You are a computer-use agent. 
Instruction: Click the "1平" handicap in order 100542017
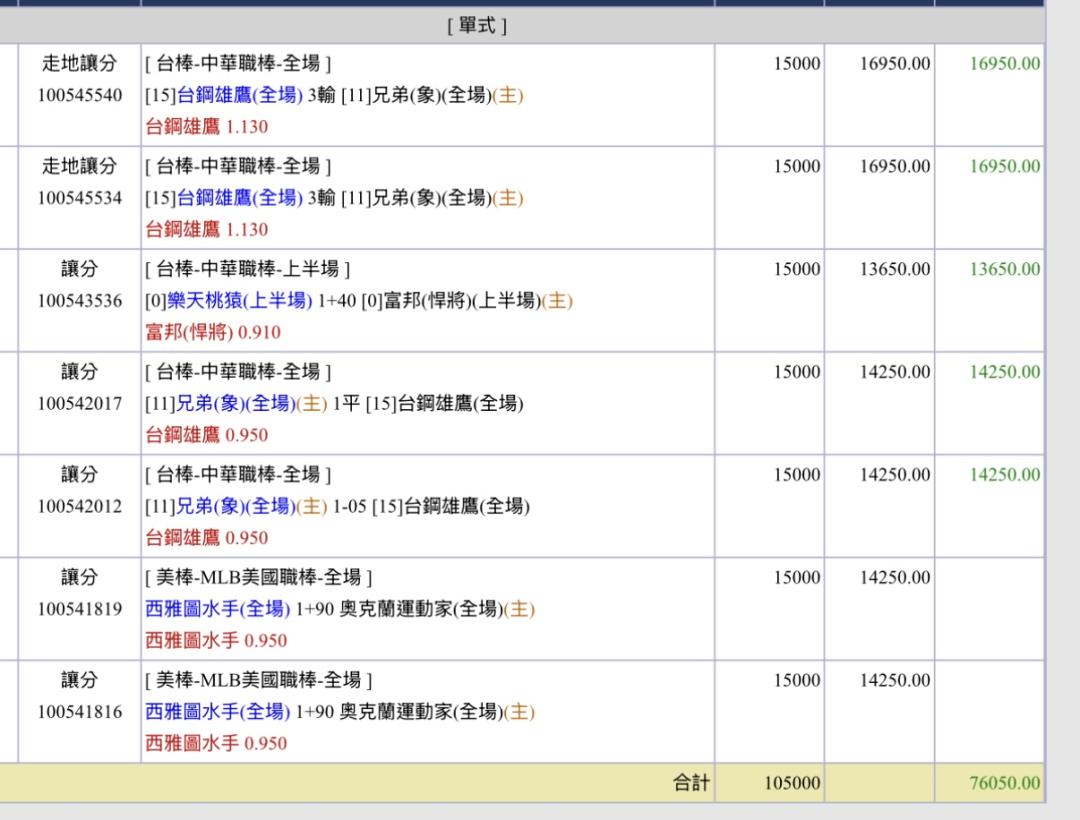pos(346,403)
